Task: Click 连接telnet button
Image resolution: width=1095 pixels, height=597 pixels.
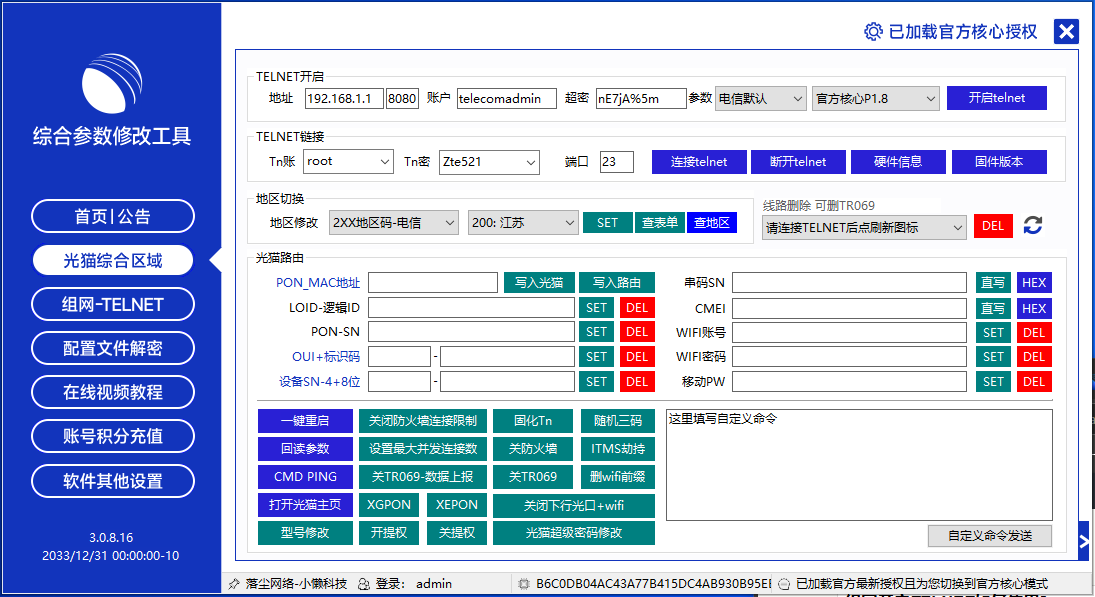Action: coord(699,162)
